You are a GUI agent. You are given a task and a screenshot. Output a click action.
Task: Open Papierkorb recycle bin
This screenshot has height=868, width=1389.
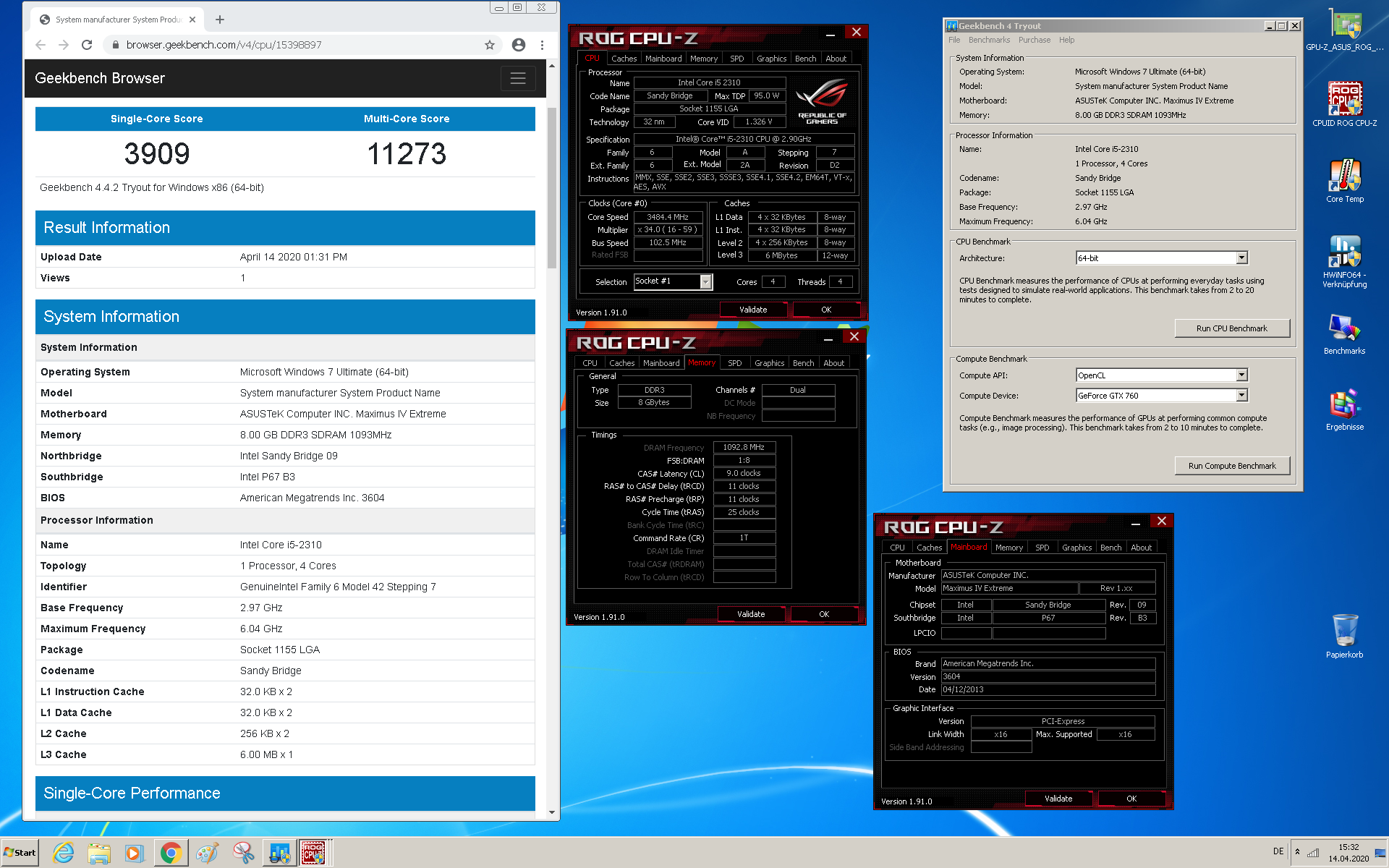[1345, 636]
